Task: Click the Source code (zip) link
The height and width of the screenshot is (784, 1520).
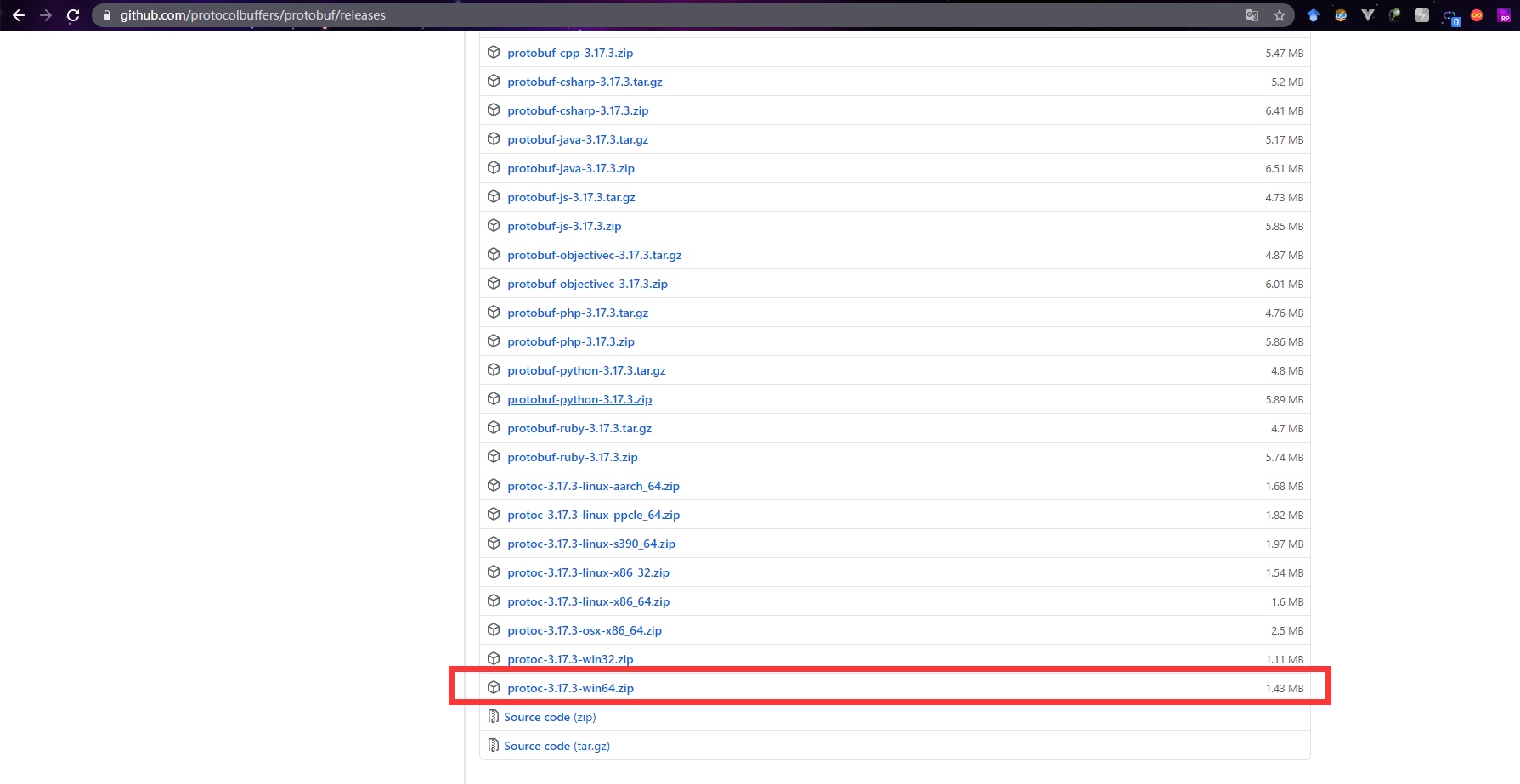Action: (550, 717)
